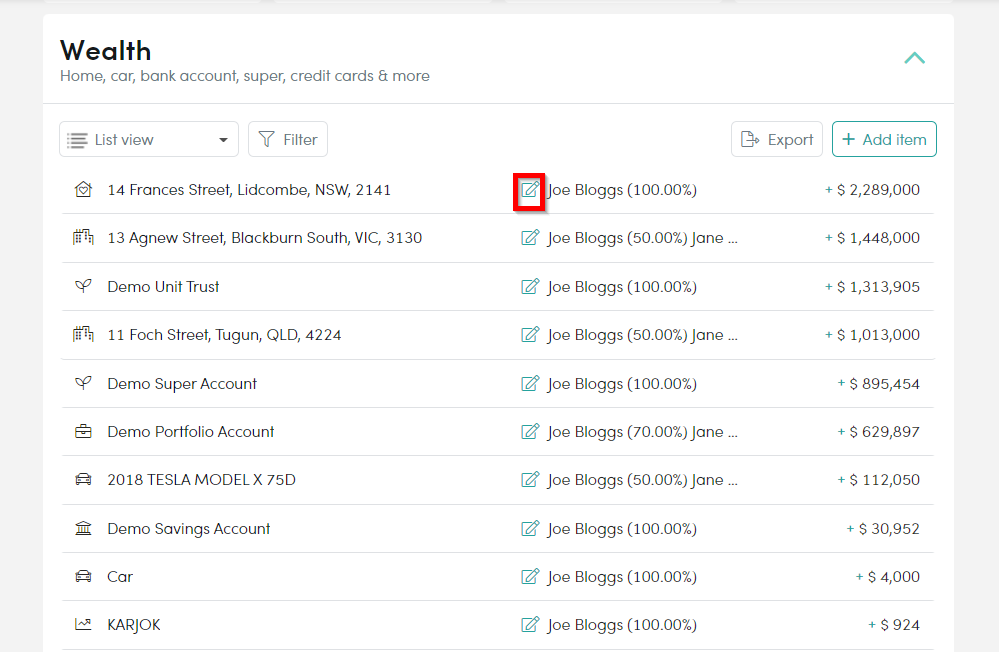The image size is (999, 652).
Task: Click briefcase icon beside Demo Portfolio Account
Action: point(83,431)
